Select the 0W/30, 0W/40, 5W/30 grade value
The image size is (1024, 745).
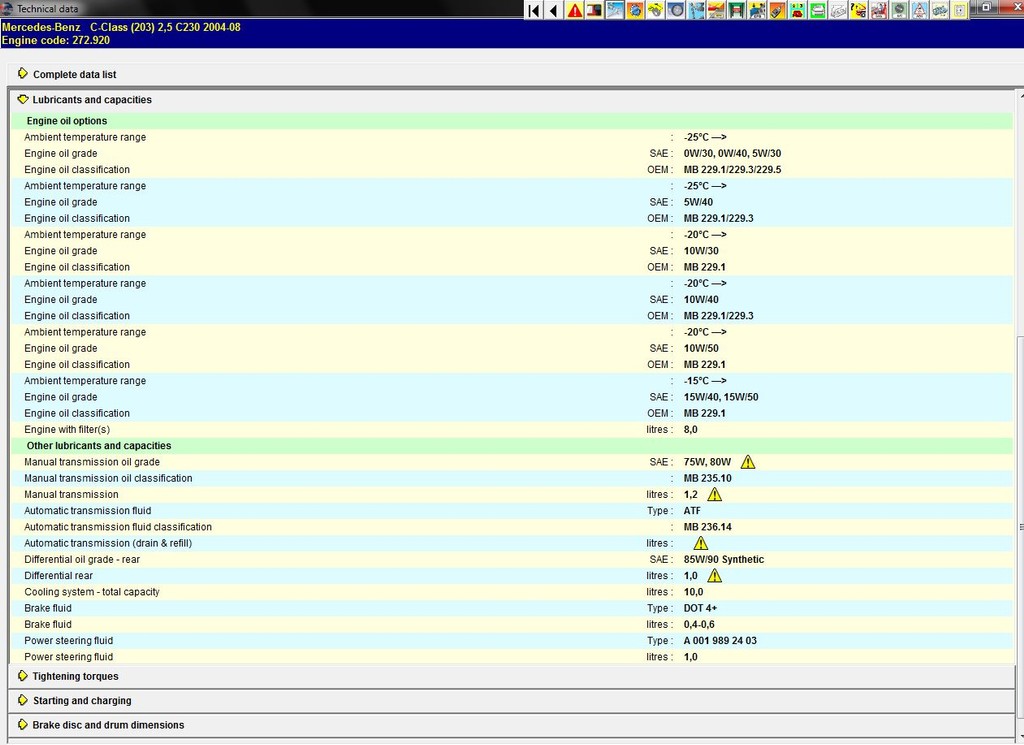[732, 153]
